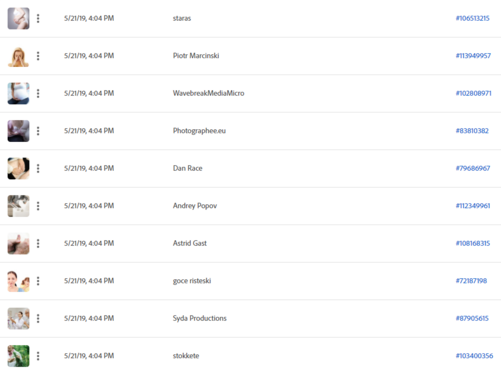
Task: Click the kebab menu beside WavebreakMediaMicro entry
Action: [38, 93]
